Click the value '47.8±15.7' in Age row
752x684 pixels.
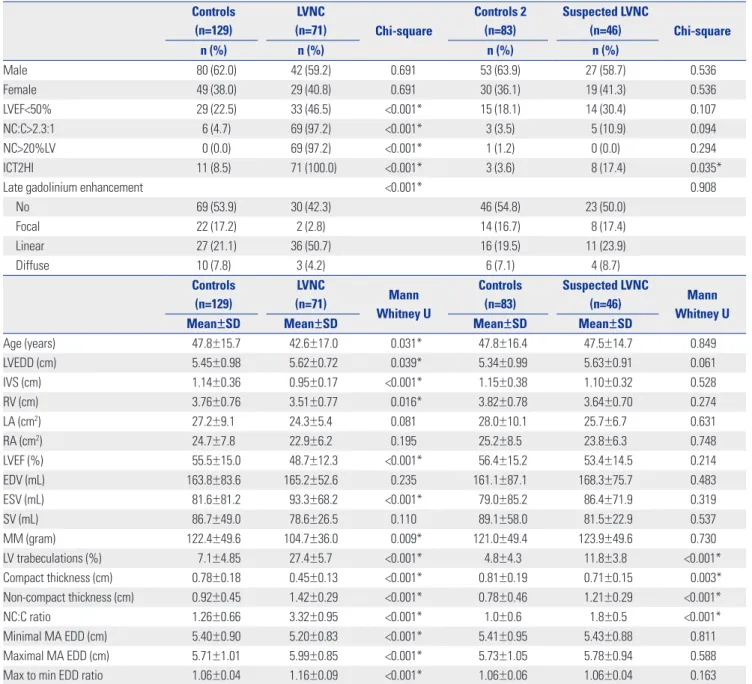[x=216, y=344]
